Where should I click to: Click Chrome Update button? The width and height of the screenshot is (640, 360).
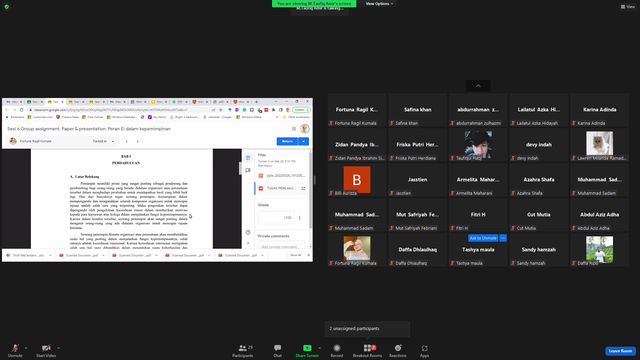[301, 110]
